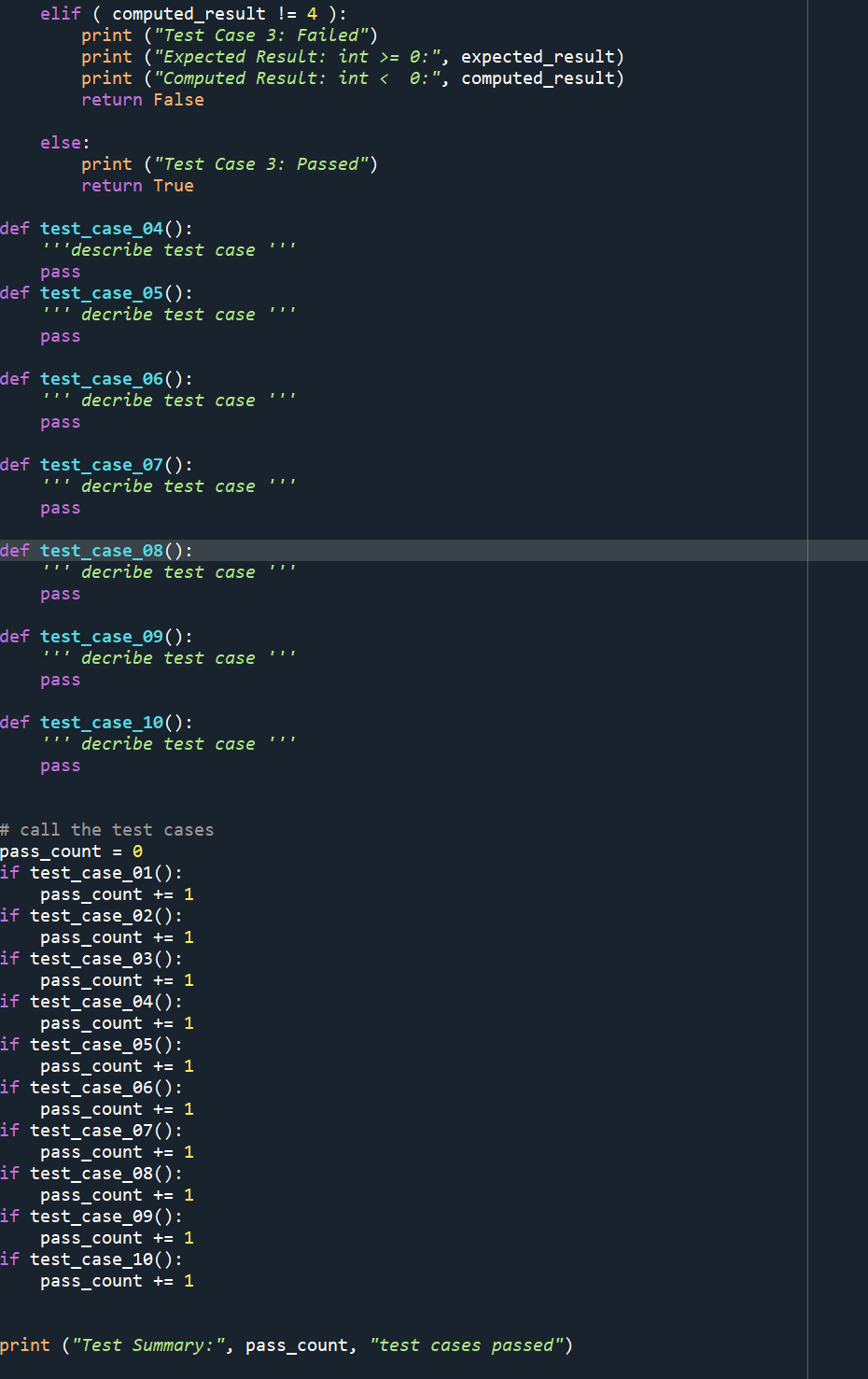
Task: Click the pass_count = 0 assignment
Action: pos(70,851)
